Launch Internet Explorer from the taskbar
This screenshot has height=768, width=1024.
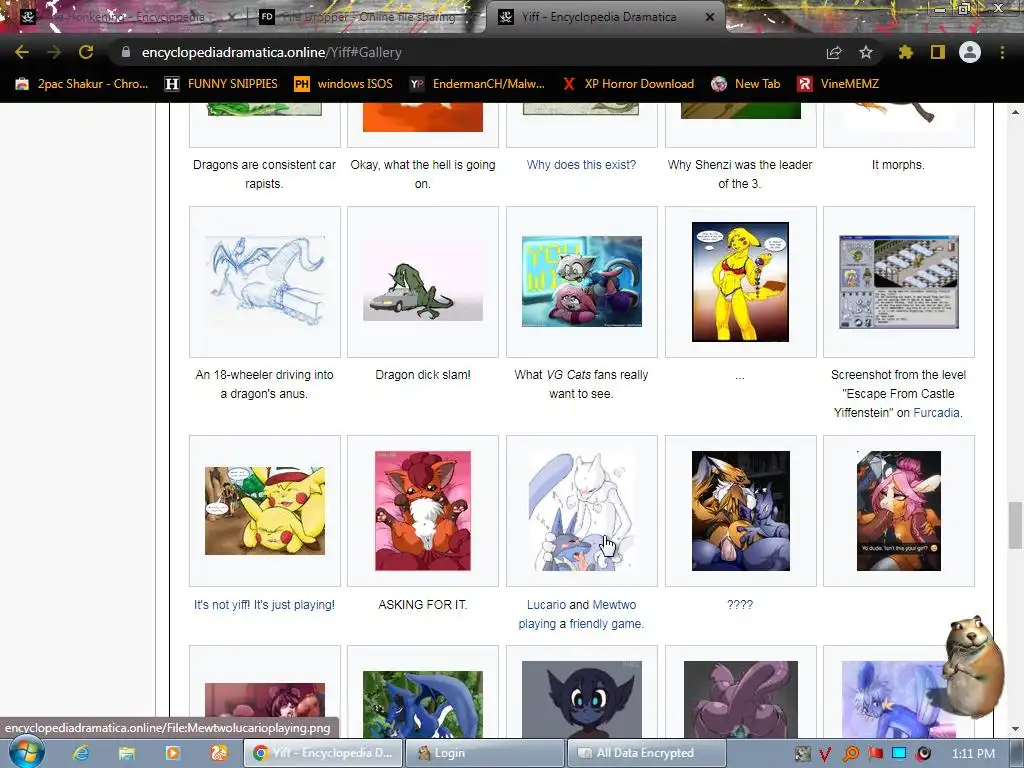pyautogui.click(x=81, y=753)
